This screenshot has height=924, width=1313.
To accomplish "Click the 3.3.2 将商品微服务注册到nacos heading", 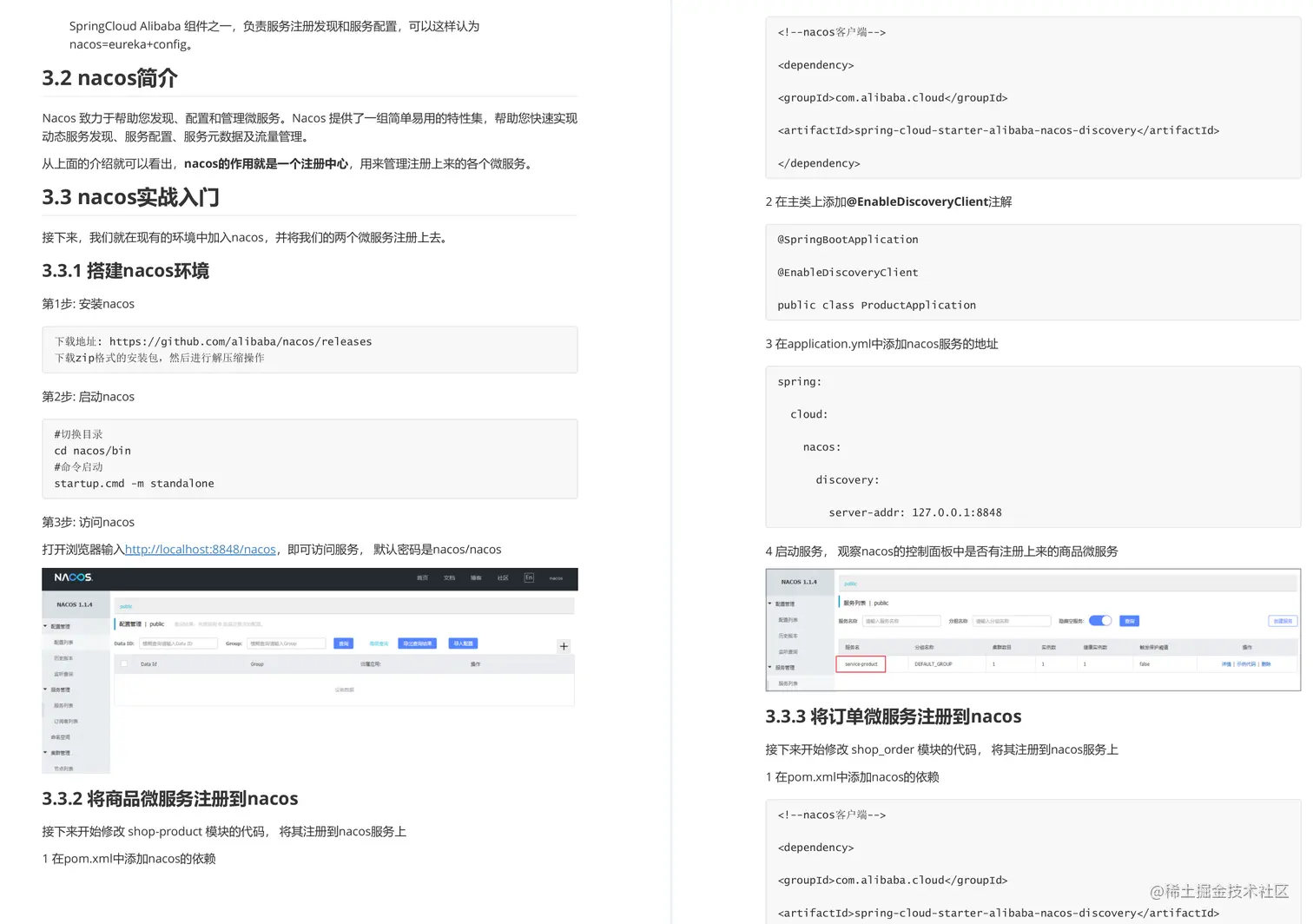I will point(170,799).
